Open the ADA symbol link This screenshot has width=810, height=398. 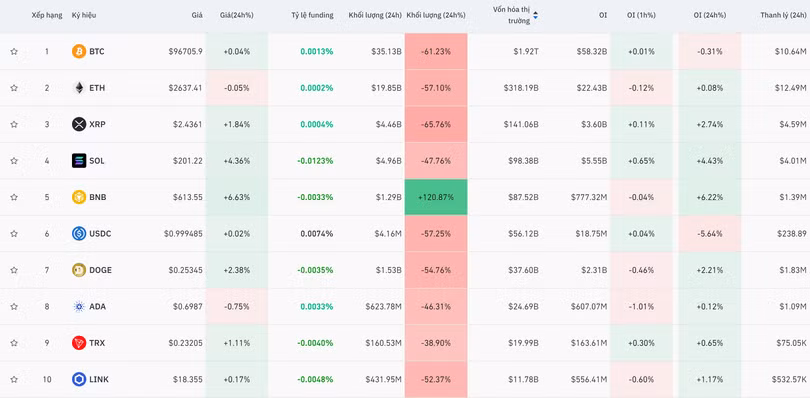click(98, 307)
